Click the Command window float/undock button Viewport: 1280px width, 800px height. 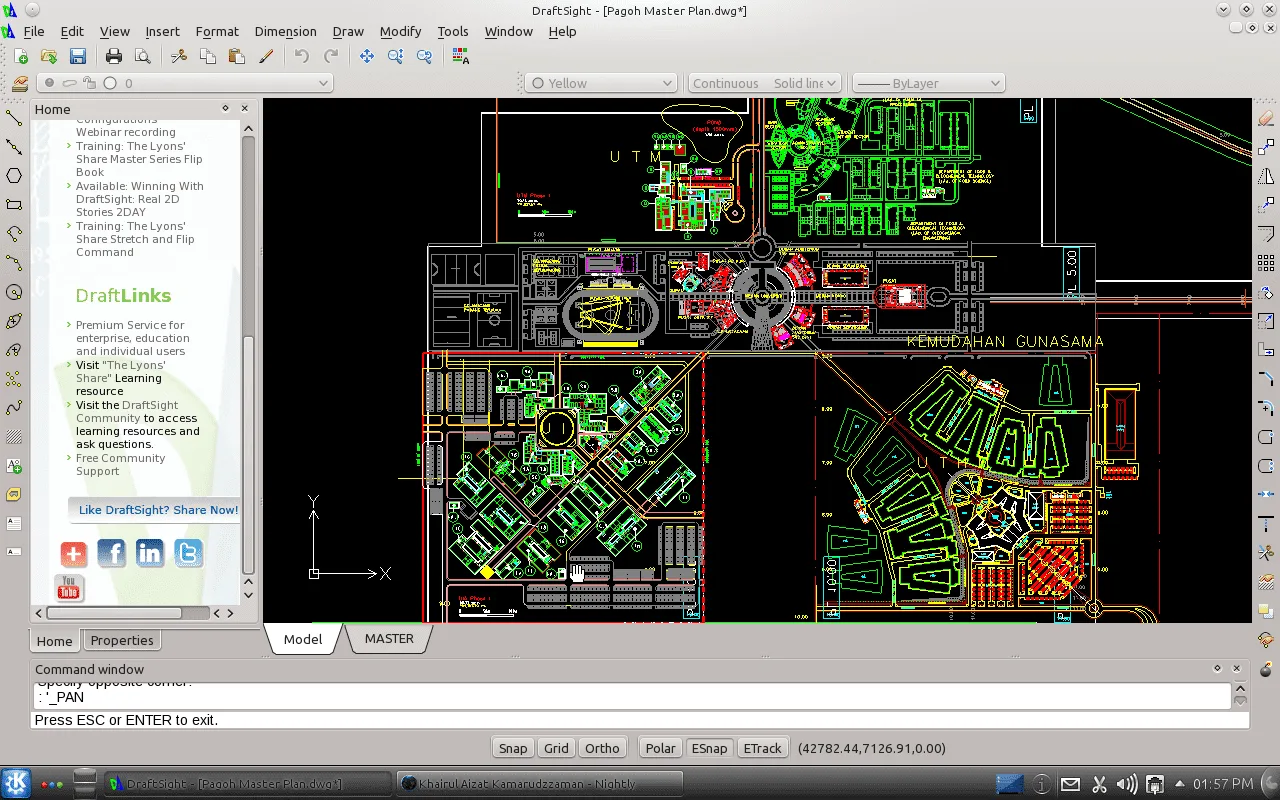pyautogui.click(x=1217, y=669)
